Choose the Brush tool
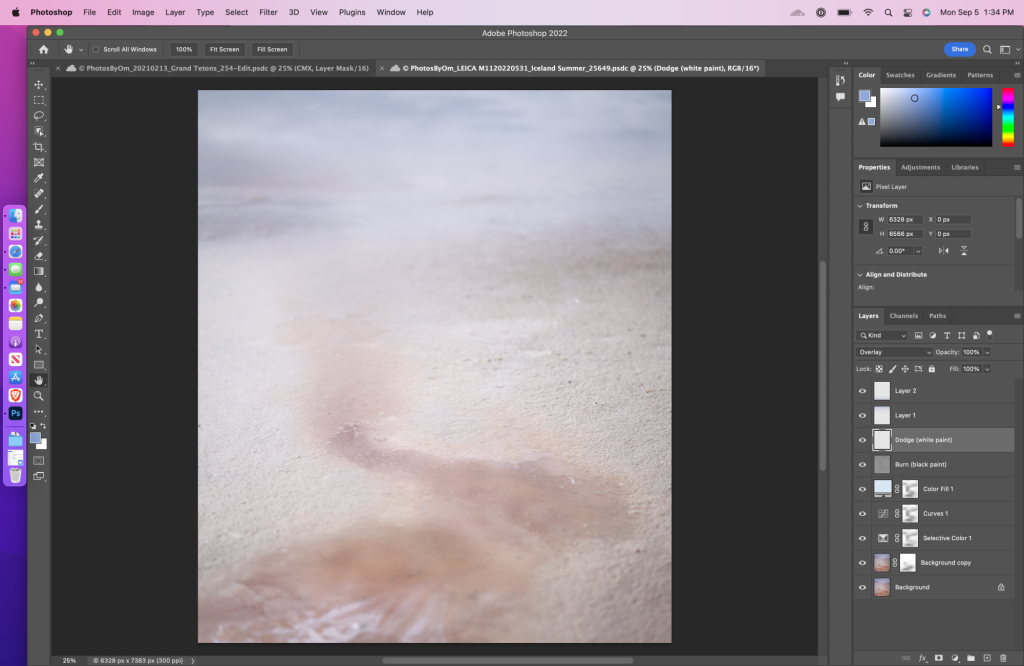 [39, 209]
